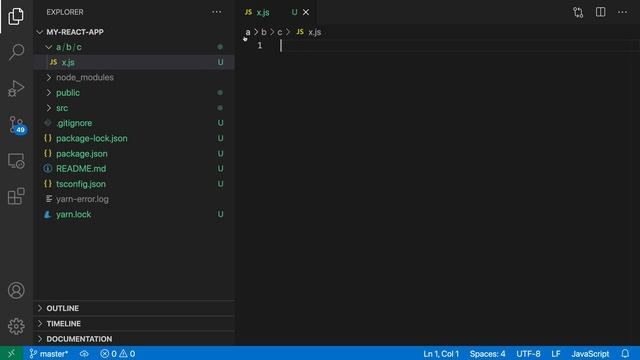
Task: Open .gitignore file
Action: point(134,123)
